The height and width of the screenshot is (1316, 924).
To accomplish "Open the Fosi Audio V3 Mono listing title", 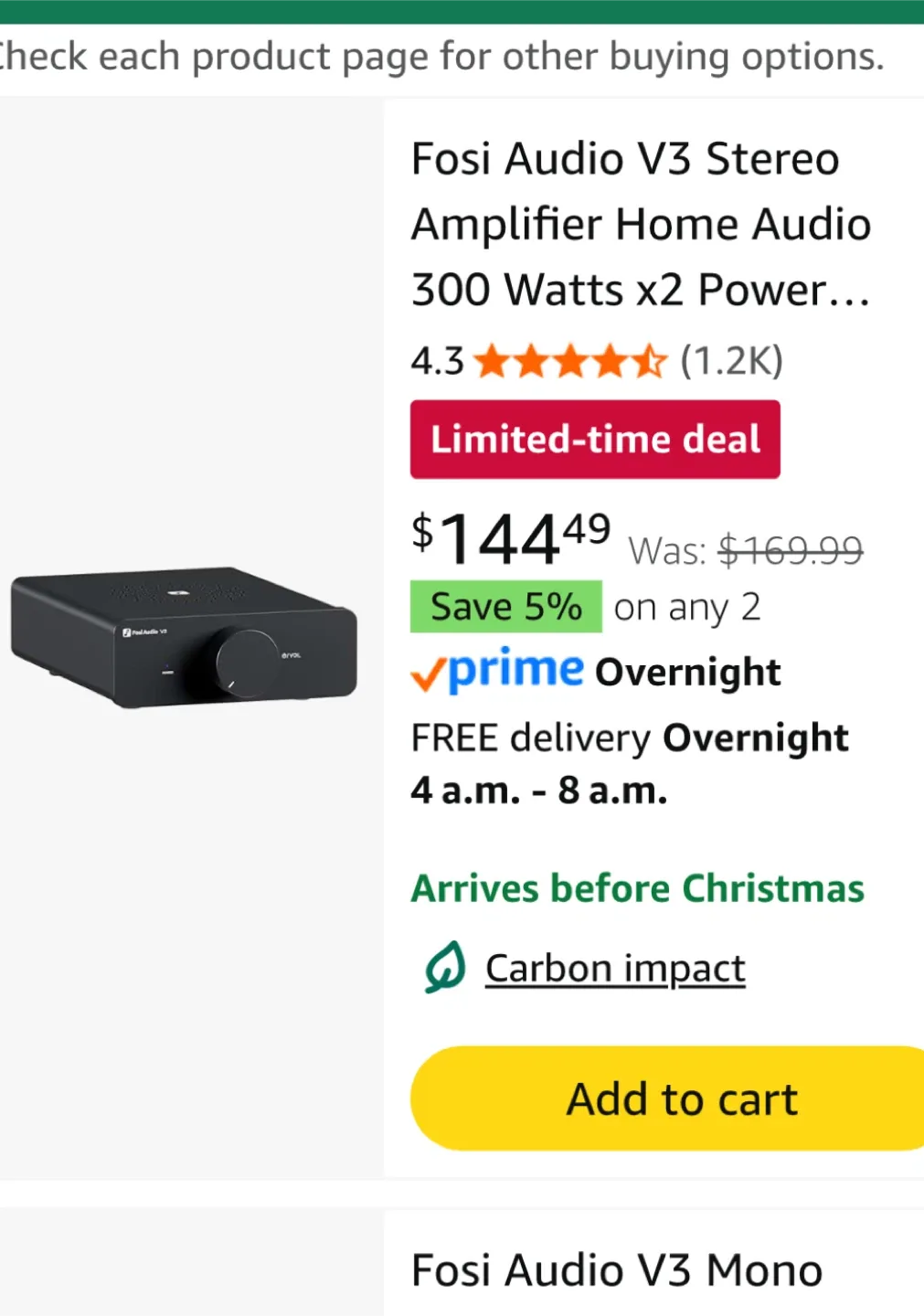I will tap(617, 1270).
